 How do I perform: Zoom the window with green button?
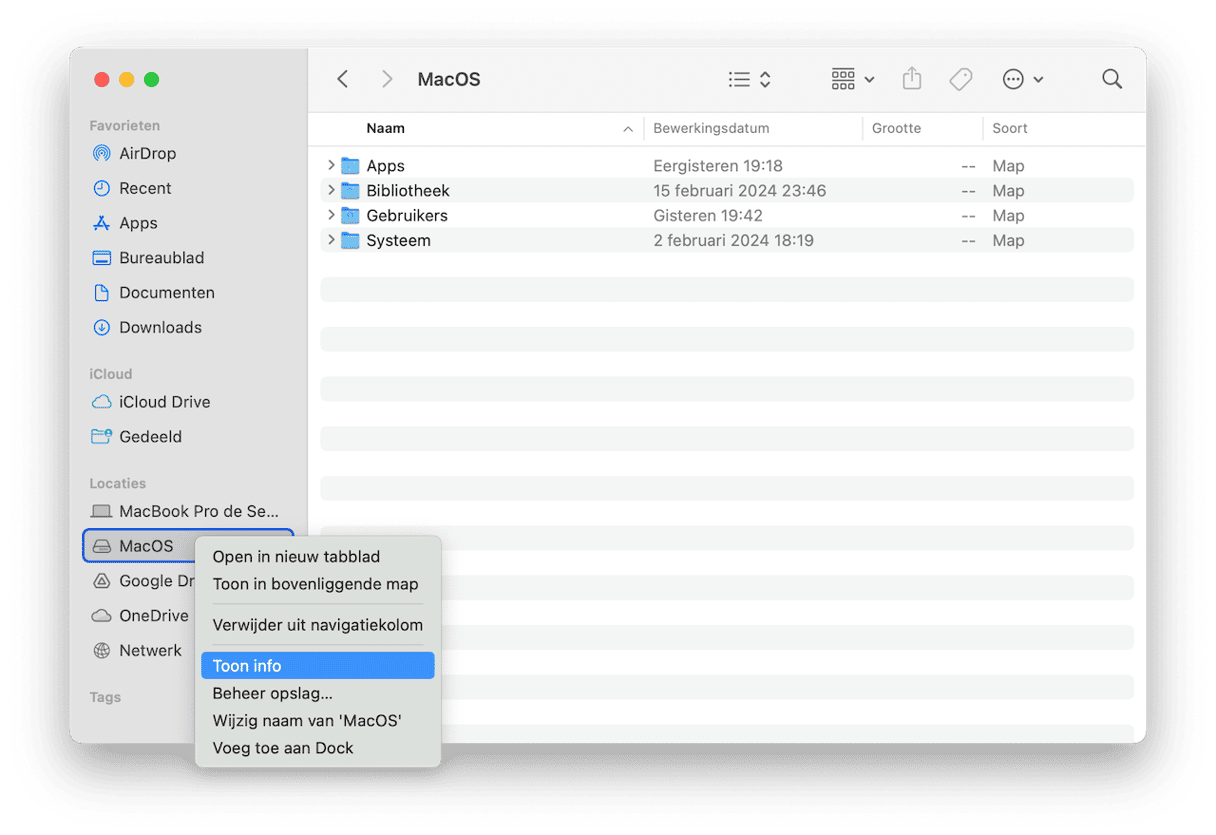tap(152, 79)
